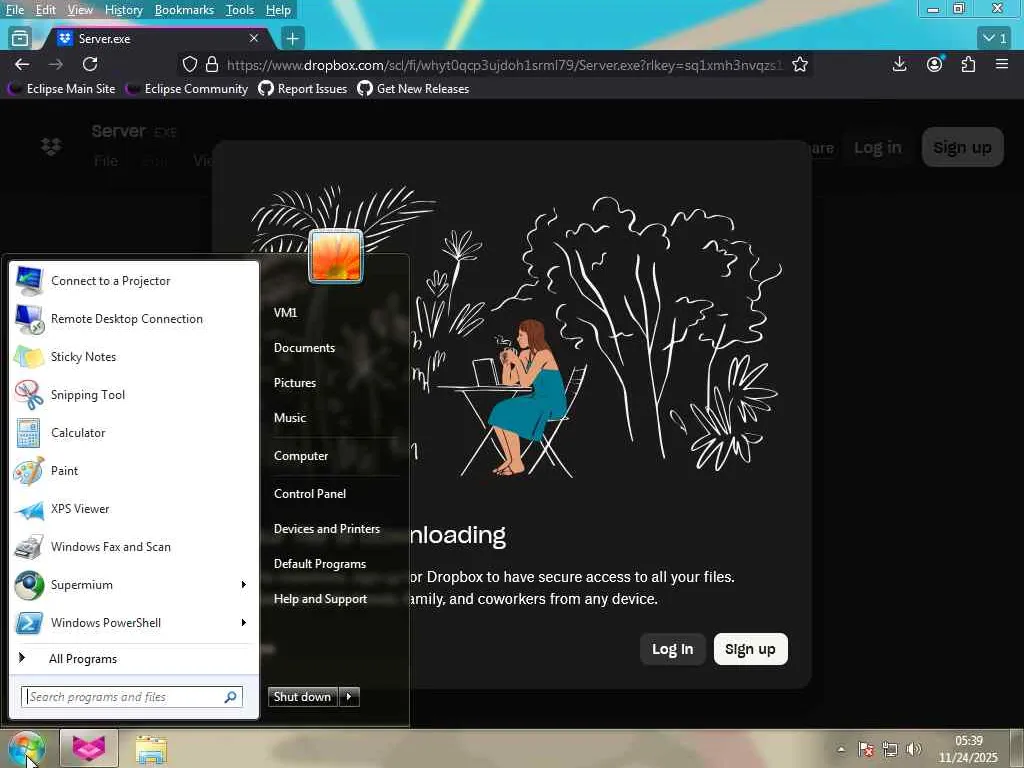Click the Search programs and files box

[x=132, y=697]
